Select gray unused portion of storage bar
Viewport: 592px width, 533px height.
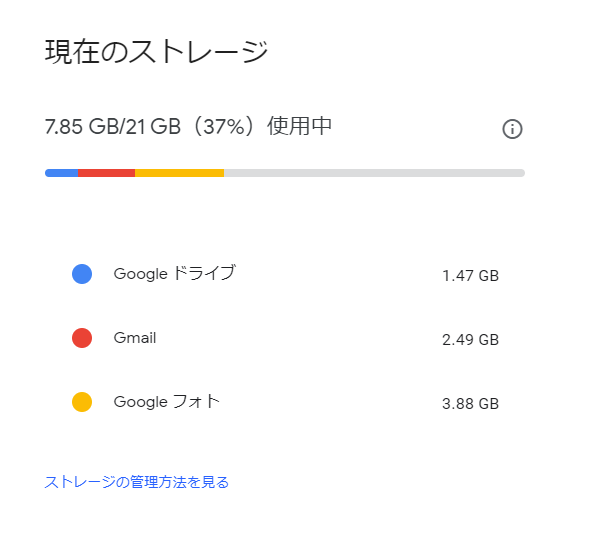[x=375, y=173]
